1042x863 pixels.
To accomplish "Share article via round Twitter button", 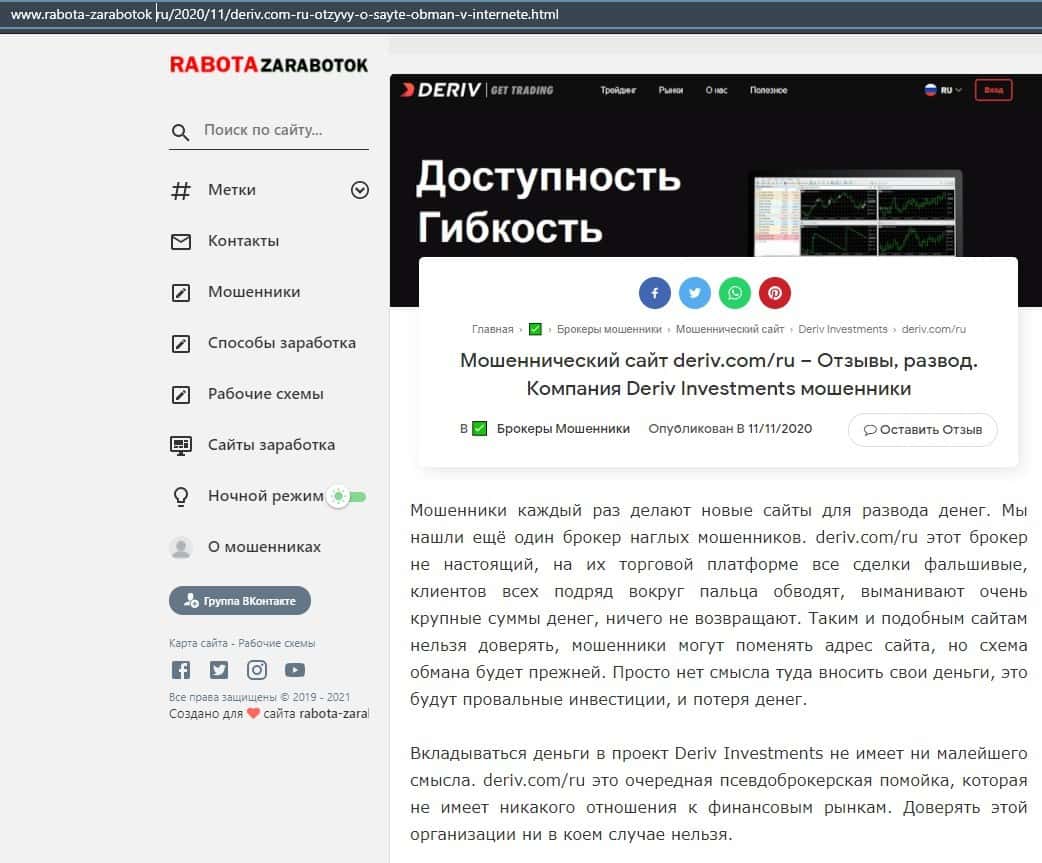I will pos(694,293).
